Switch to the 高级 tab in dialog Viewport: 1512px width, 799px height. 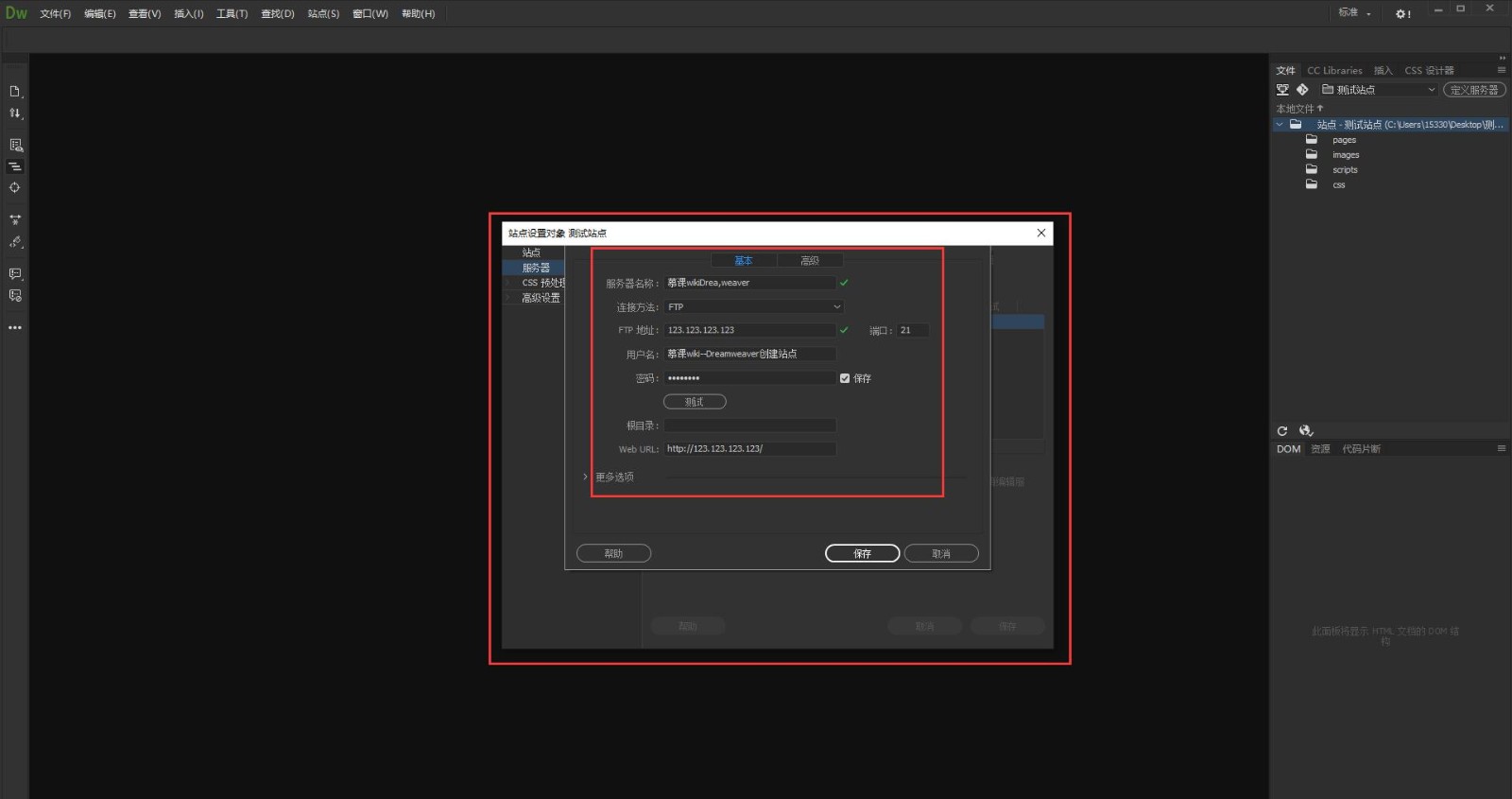[x=810, y=260]
